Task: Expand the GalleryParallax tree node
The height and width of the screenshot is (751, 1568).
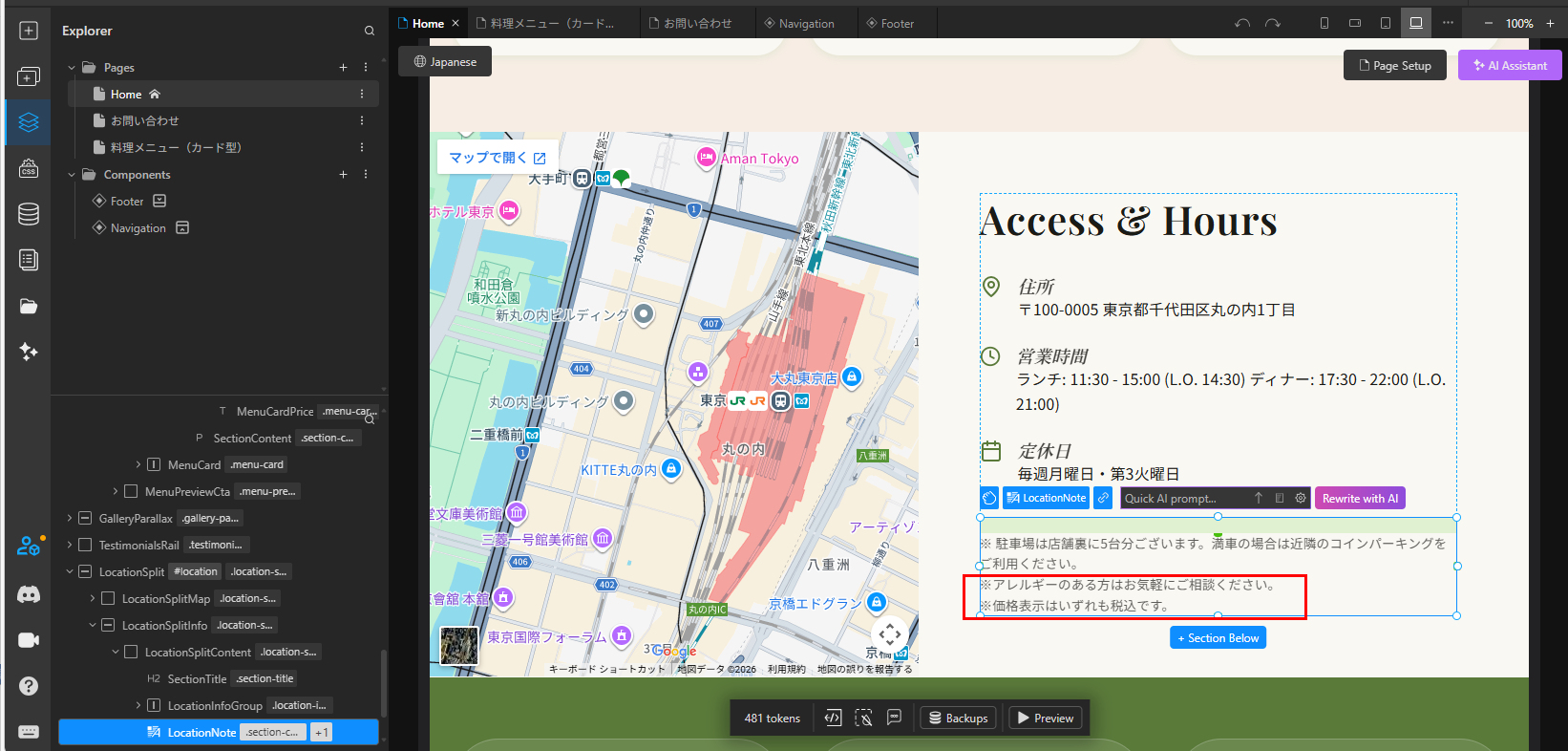Action: point(70,518)
